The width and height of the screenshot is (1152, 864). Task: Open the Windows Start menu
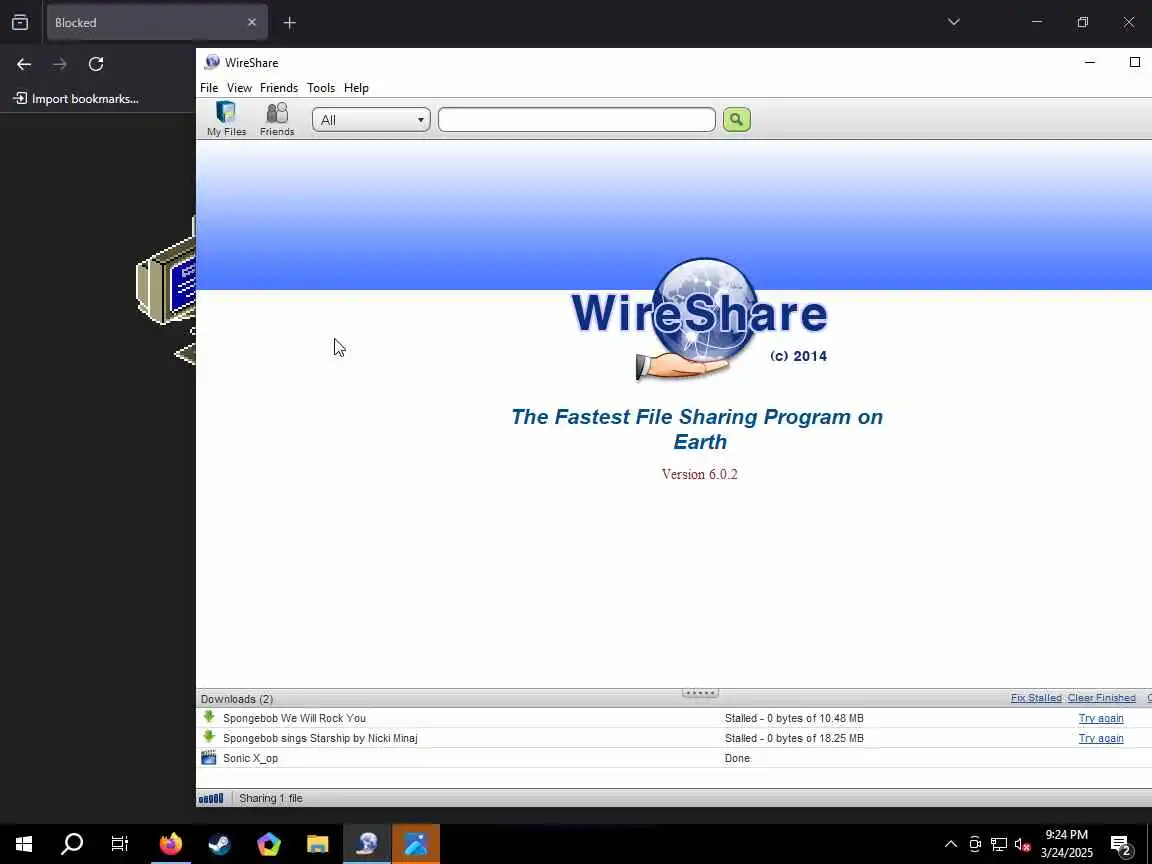[x=24, y=843]
